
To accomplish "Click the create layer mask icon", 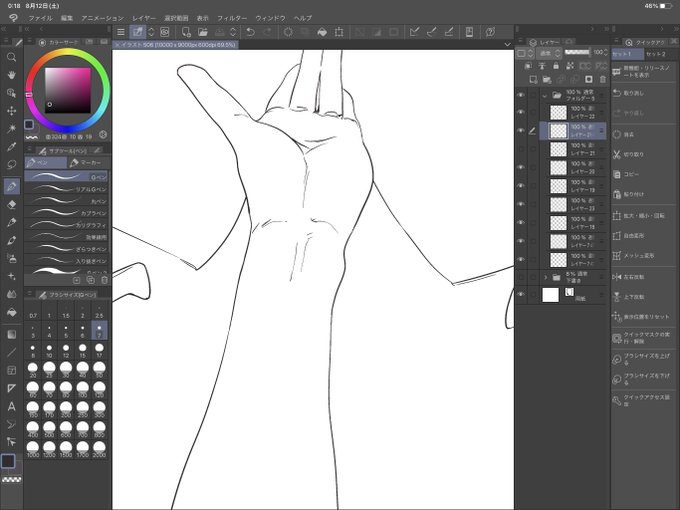I will pos(588,79).
